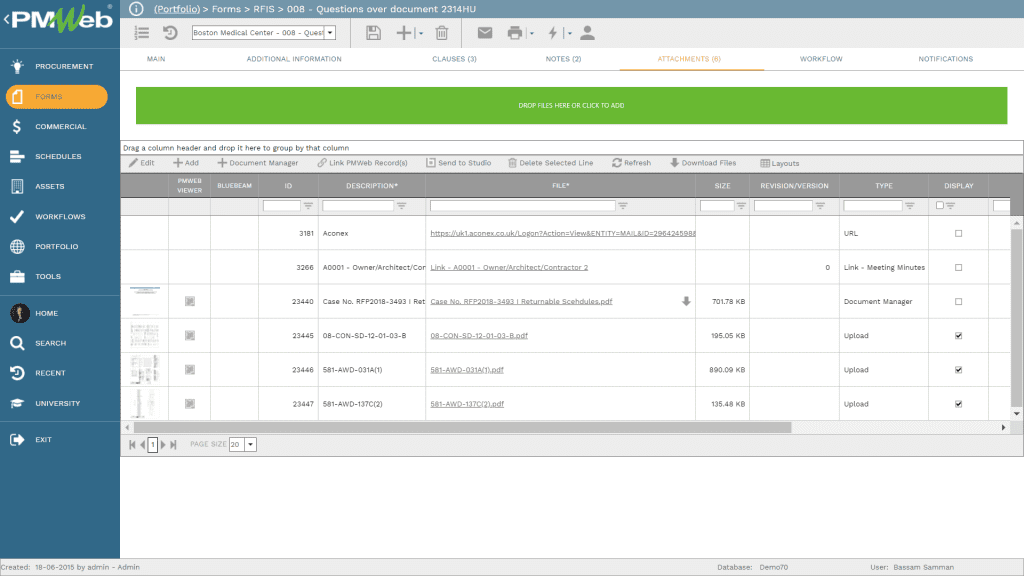This screenshot has width=1024, height=576.
Task: Switch to Notifications tab
Action: pyautogui.click(x=946, y=59)
